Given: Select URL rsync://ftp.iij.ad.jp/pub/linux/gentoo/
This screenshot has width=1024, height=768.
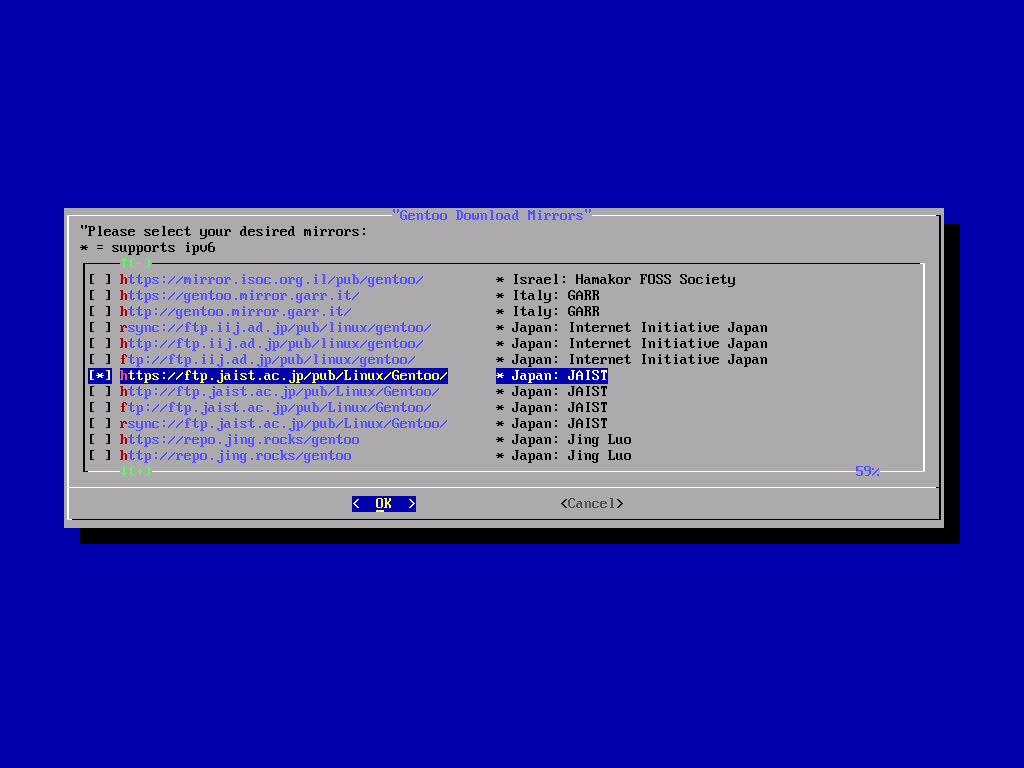Looking at the screenshot, I should pyautogui.click(x=276, y=328).
